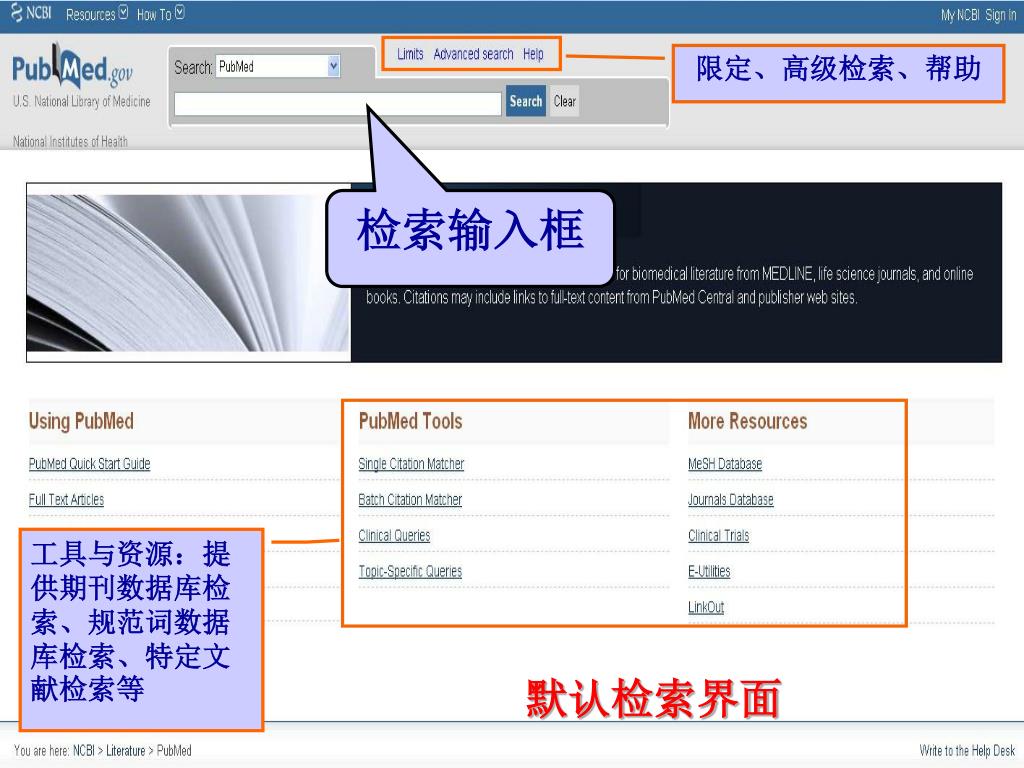The width and height of the screenshot is (1024, 768).
Task: Click into the search query input field
Action: pos(338,104)
